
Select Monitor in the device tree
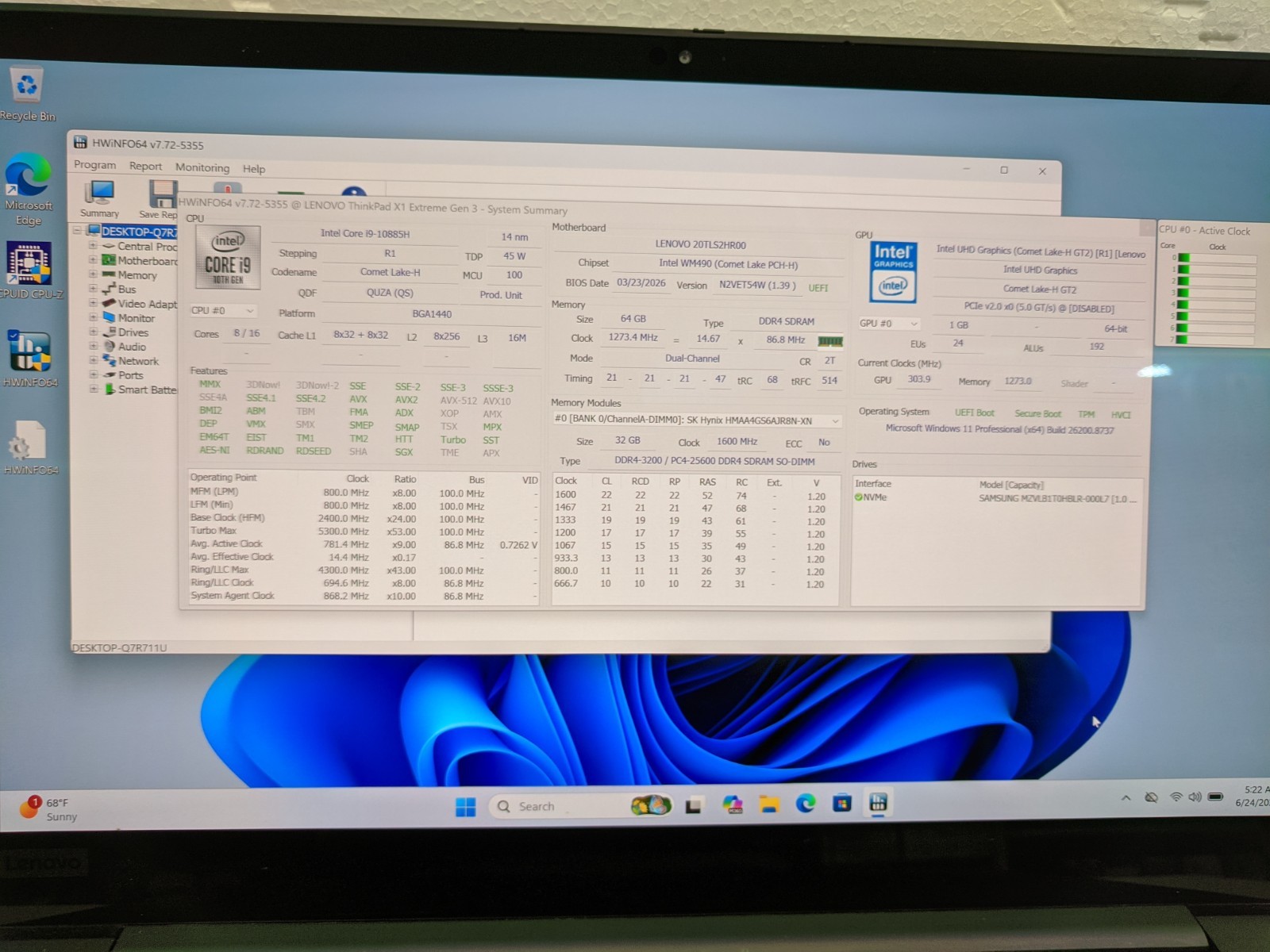coord(137,318)
